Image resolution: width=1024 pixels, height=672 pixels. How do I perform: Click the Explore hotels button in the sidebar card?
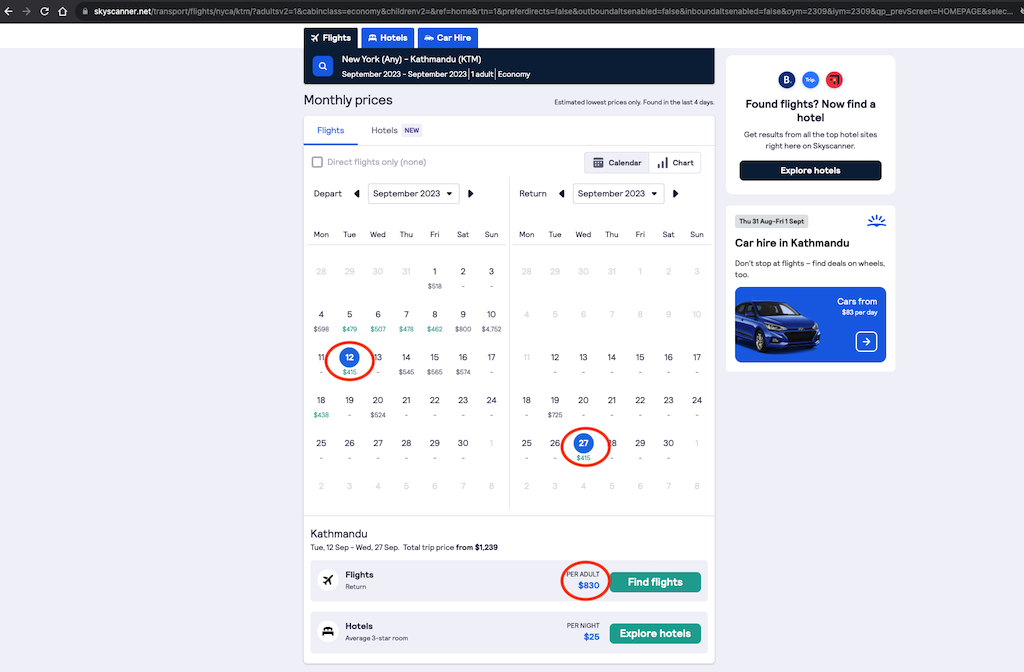point(809,170)
